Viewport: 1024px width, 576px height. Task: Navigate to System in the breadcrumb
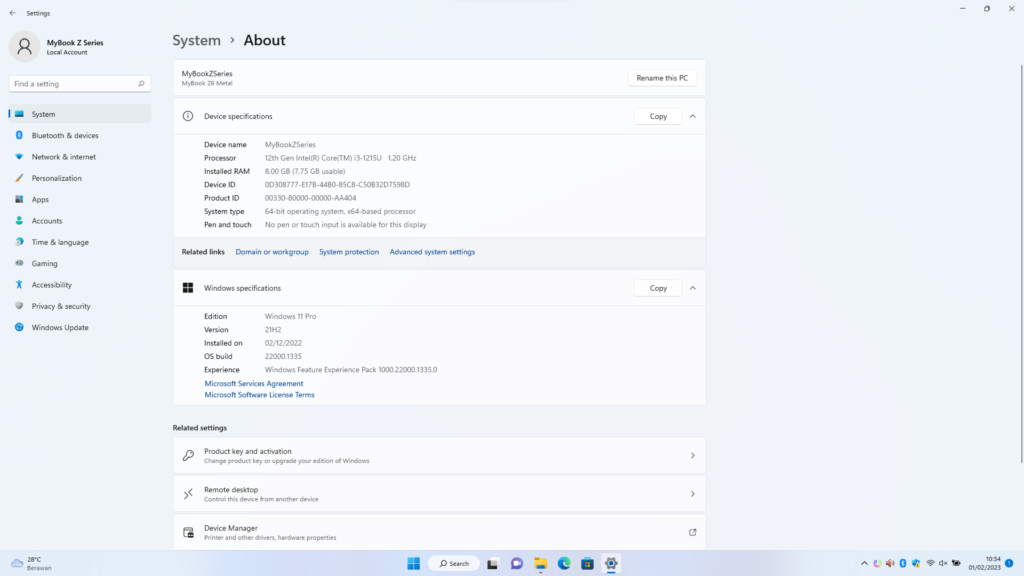[x=197, y=40]
